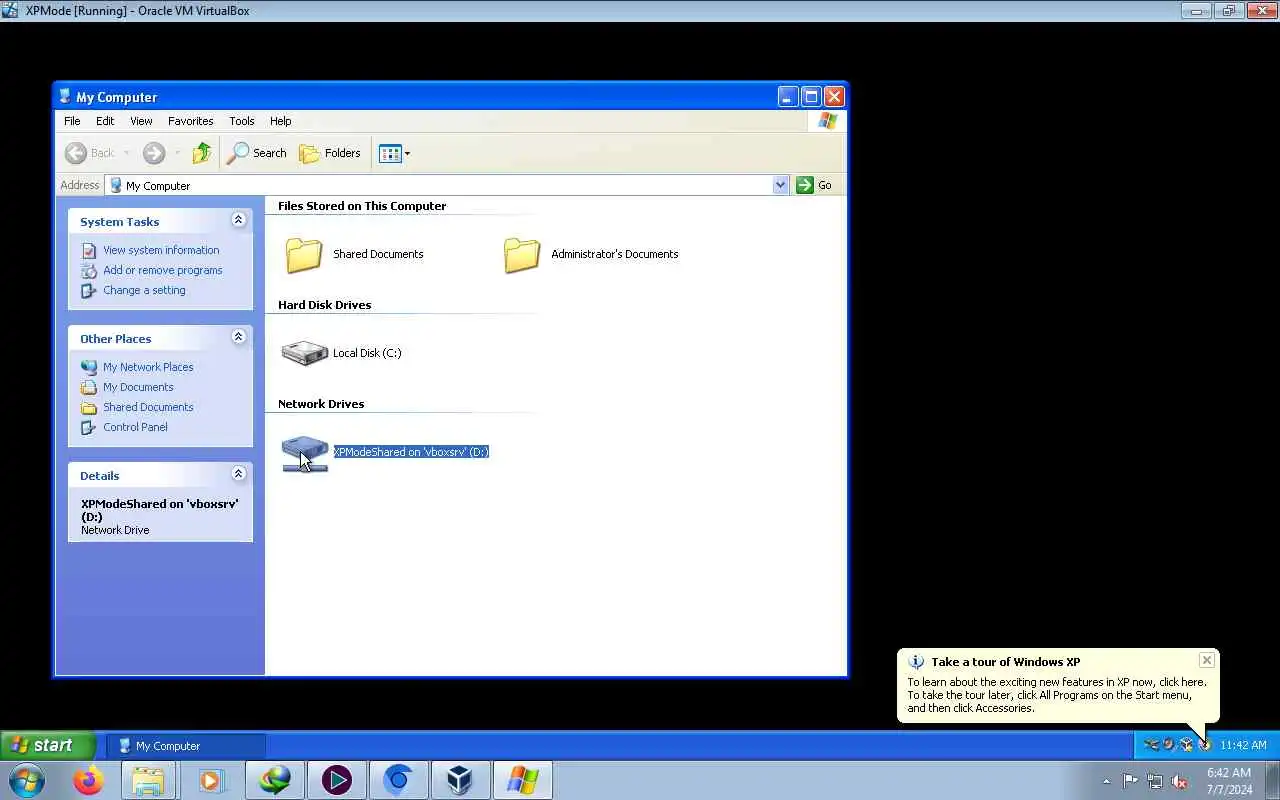Click the XP Start button
The width and height of the screenshot is (1280, 800).
[47, 745]
